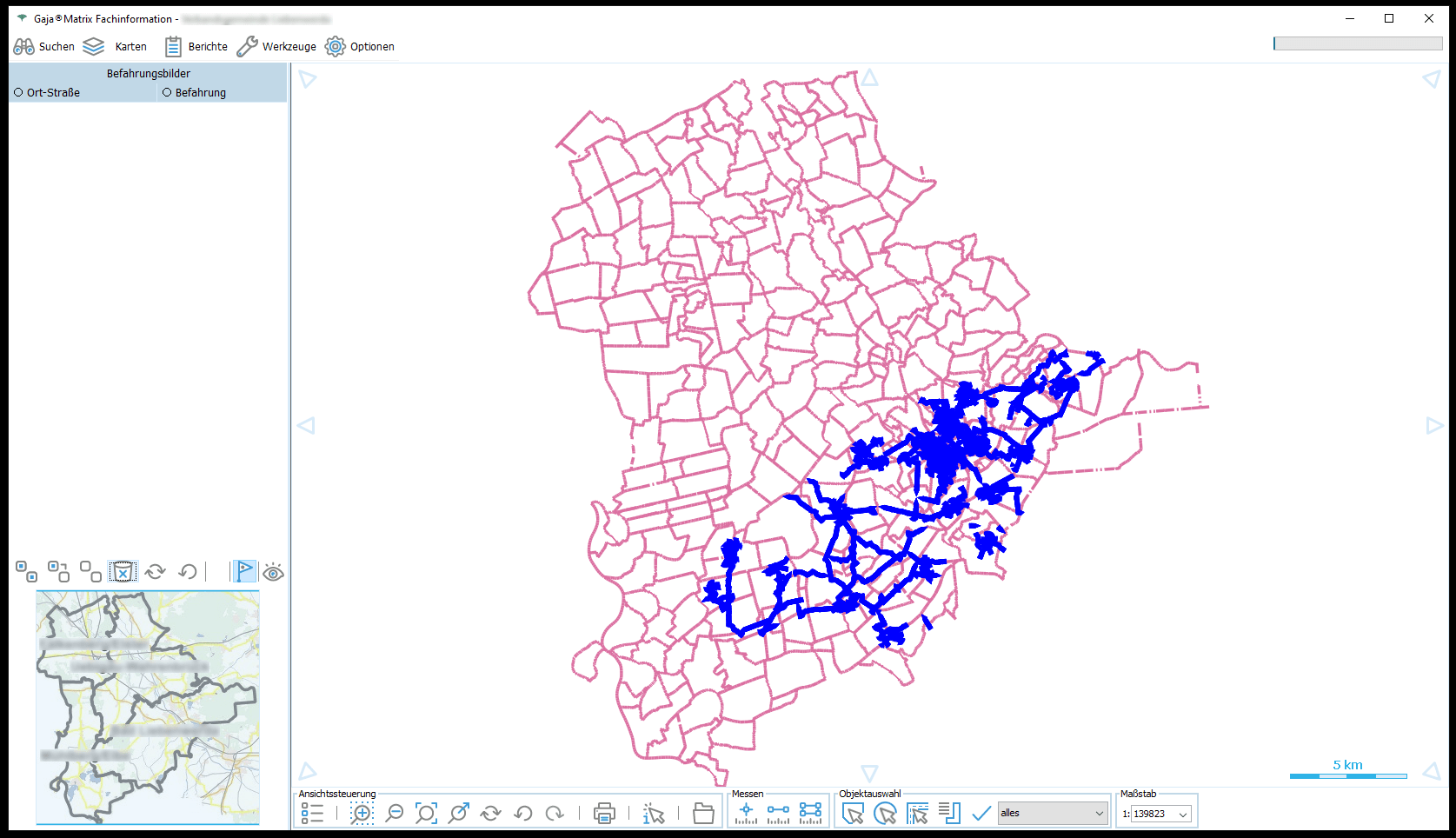The image size is (1456, 838).
Task: Select the Befahrung radio button
Action: [x=167, y=92]
